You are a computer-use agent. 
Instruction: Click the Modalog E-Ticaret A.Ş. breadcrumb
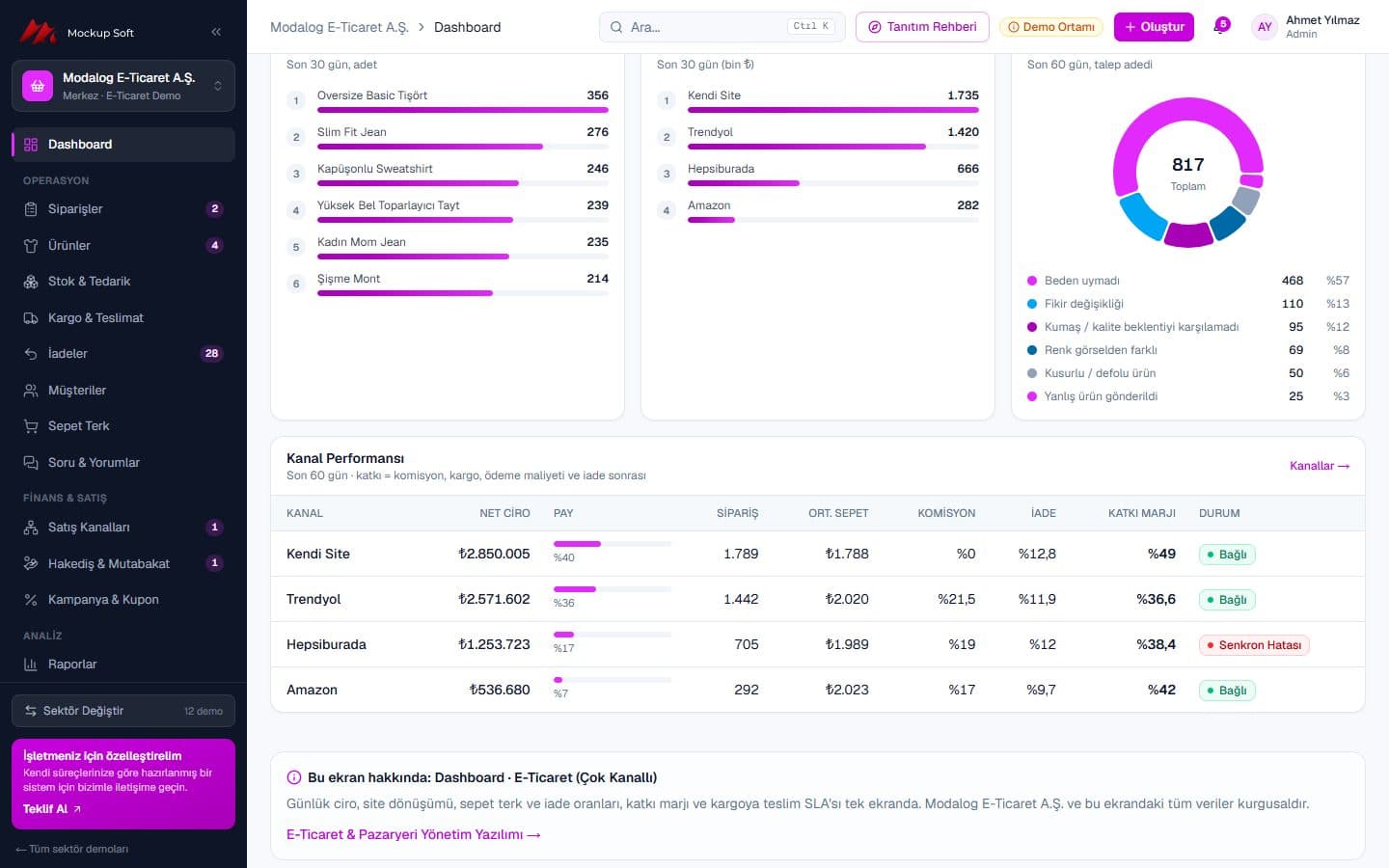pyautogui.click(x=340, y=27)
